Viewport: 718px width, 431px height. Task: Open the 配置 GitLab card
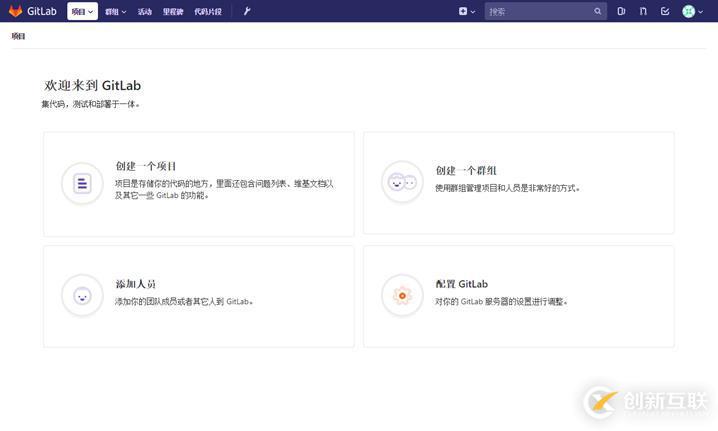coord(518,296)
